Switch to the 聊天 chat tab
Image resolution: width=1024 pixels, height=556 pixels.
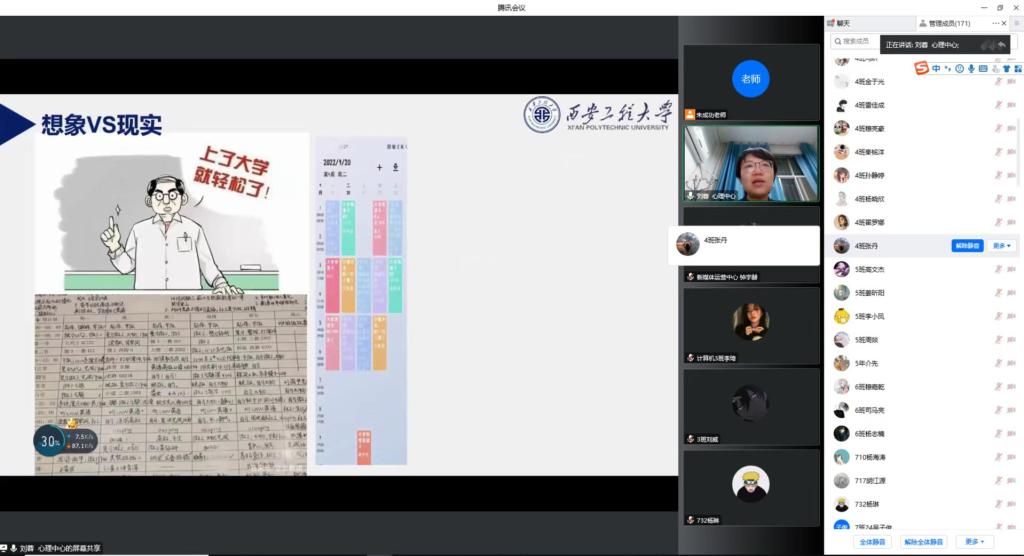coord(843,23)
